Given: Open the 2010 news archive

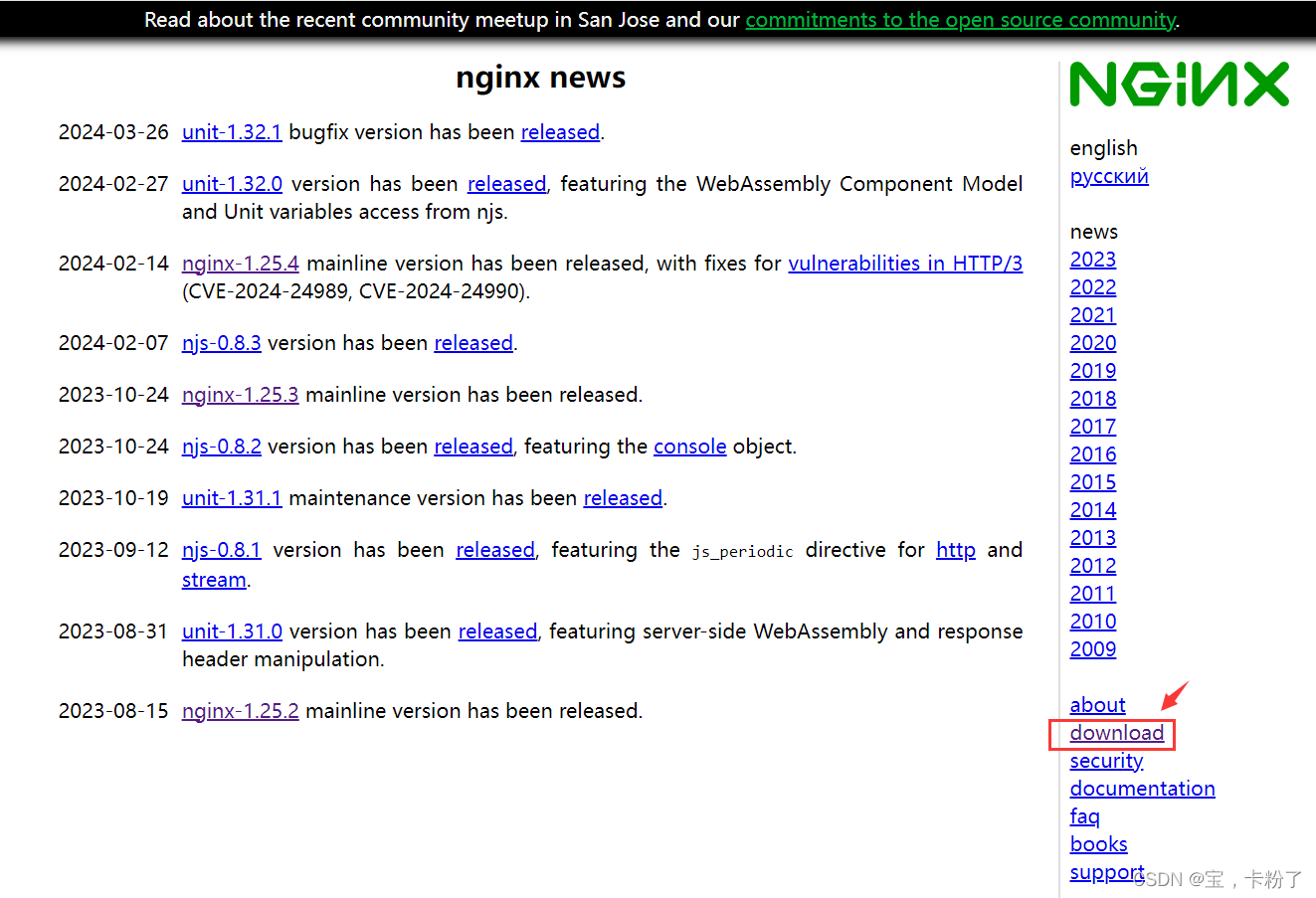Looking at the screenshot, I should click(x=1093, y=622).
